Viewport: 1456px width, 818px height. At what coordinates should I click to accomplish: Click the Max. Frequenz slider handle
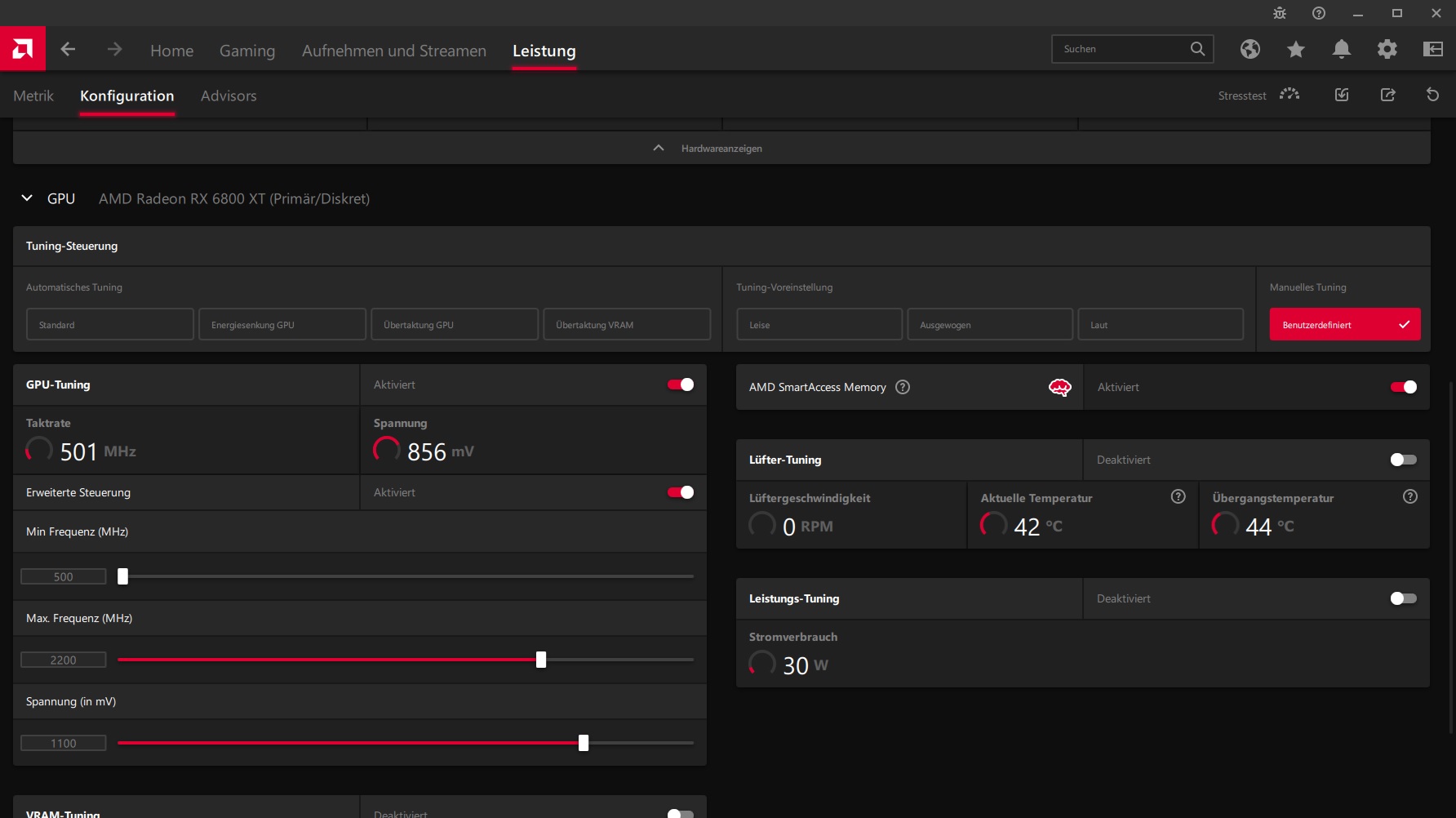tap(541, 660)
